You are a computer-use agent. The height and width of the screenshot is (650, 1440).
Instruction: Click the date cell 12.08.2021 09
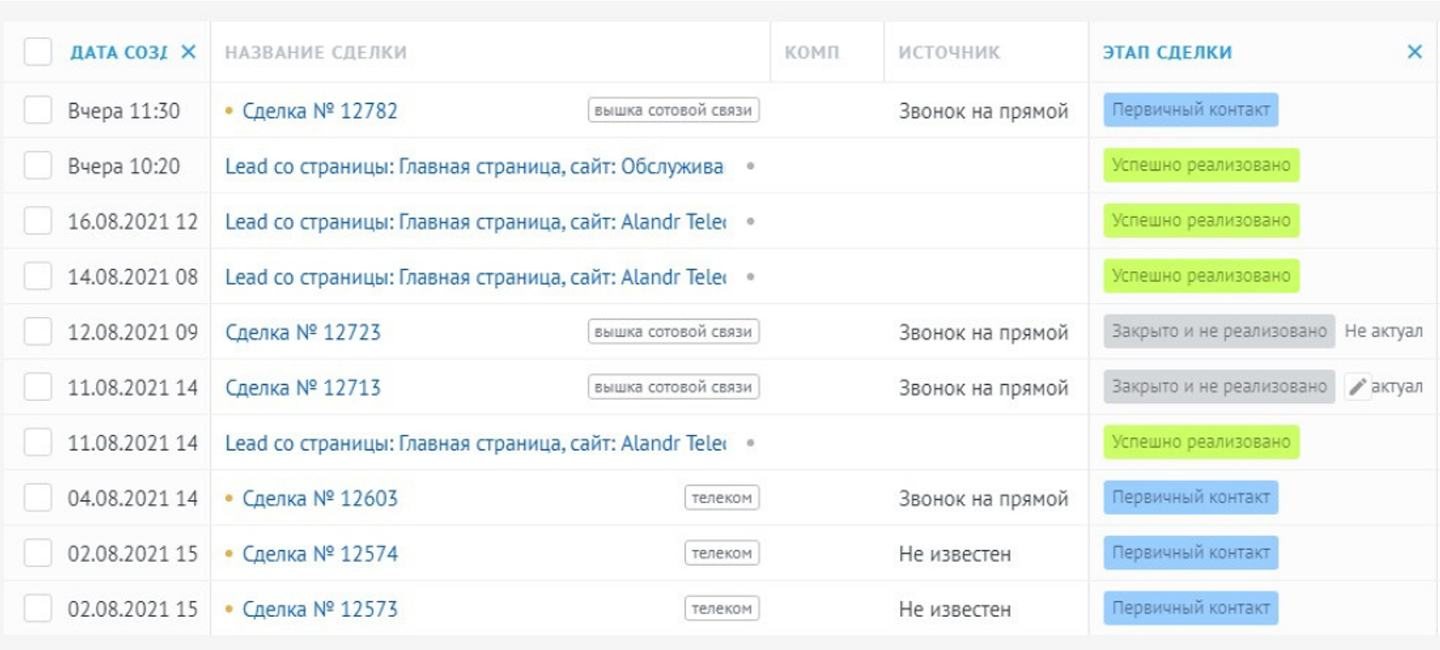coord(133,332)
